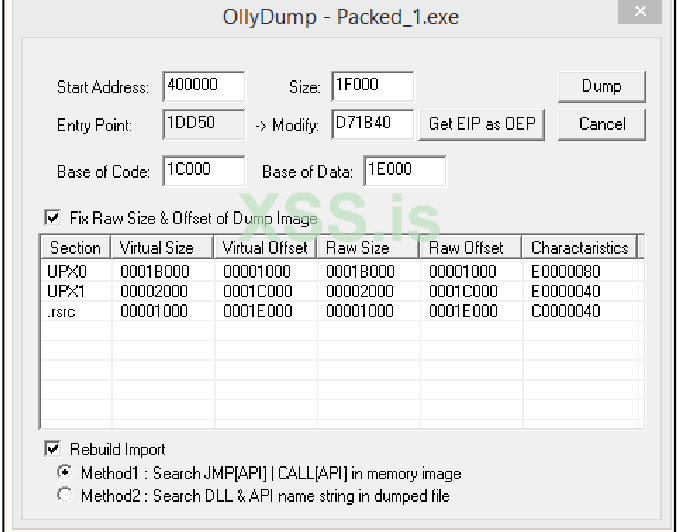The height and width of the screenshot is (532, 677).
Task: Close the OllyDump window
Action: (x=640, y=10)
